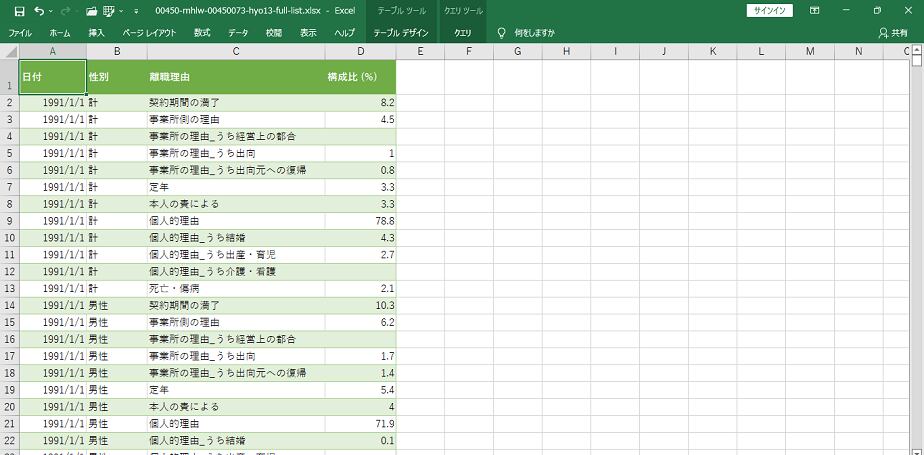Expand the Undo history dropdown arrow
The image size is (924, 455).
click(x=52, y=10)
